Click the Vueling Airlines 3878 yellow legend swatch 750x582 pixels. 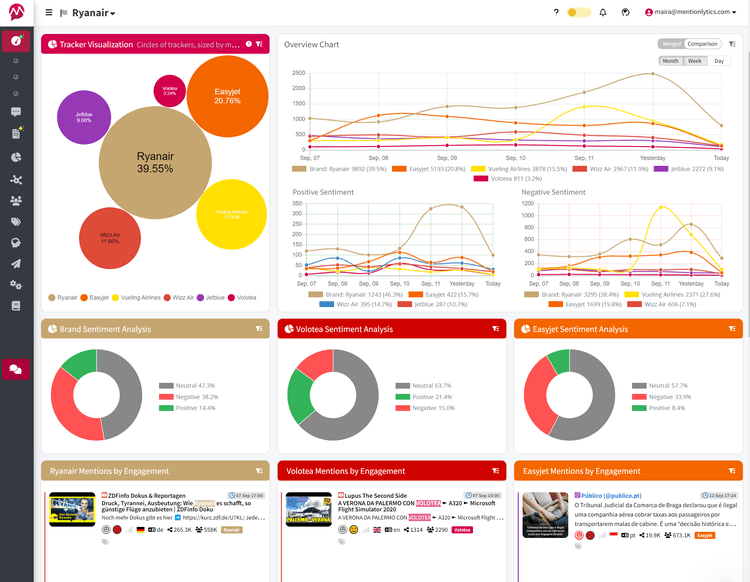click(478, 169)
